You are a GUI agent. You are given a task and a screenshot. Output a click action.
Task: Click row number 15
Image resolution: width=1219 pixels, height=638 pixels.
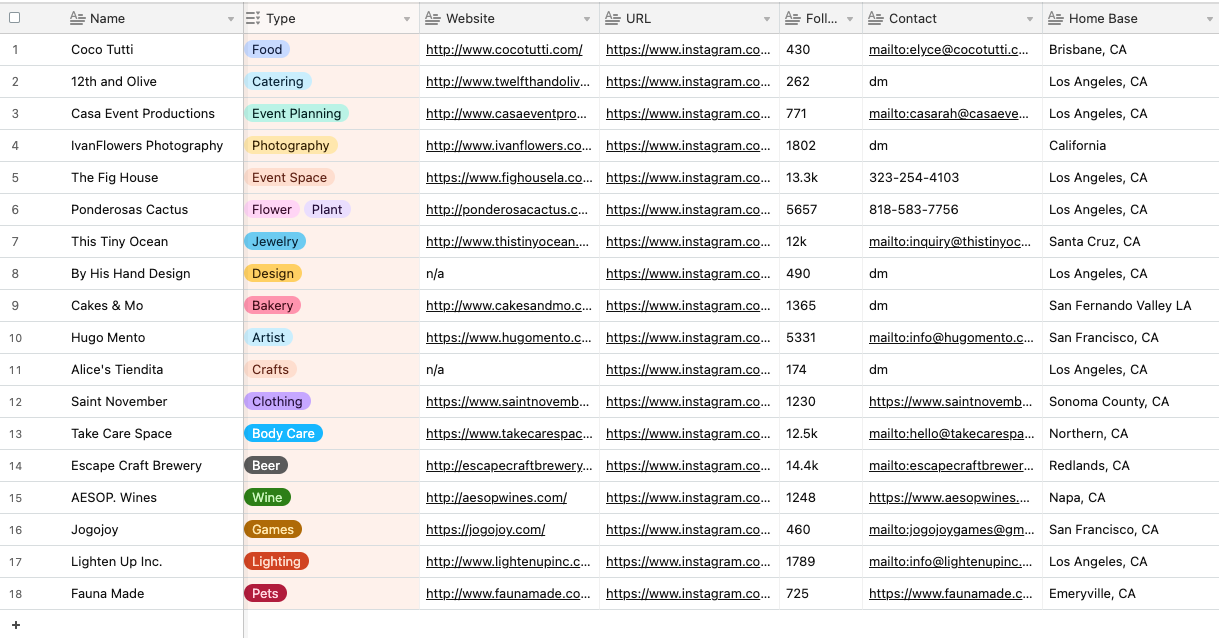coord(15,497)
